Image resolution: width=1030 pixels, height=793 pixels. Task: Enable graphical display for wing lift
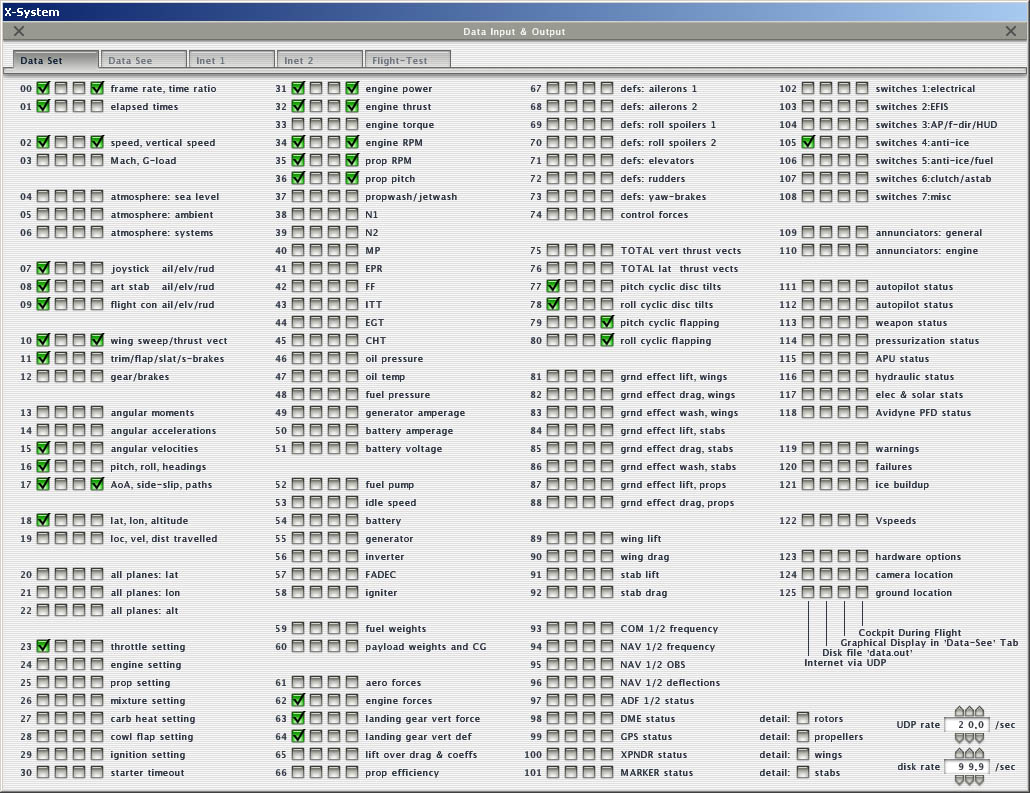coord(589,538)
